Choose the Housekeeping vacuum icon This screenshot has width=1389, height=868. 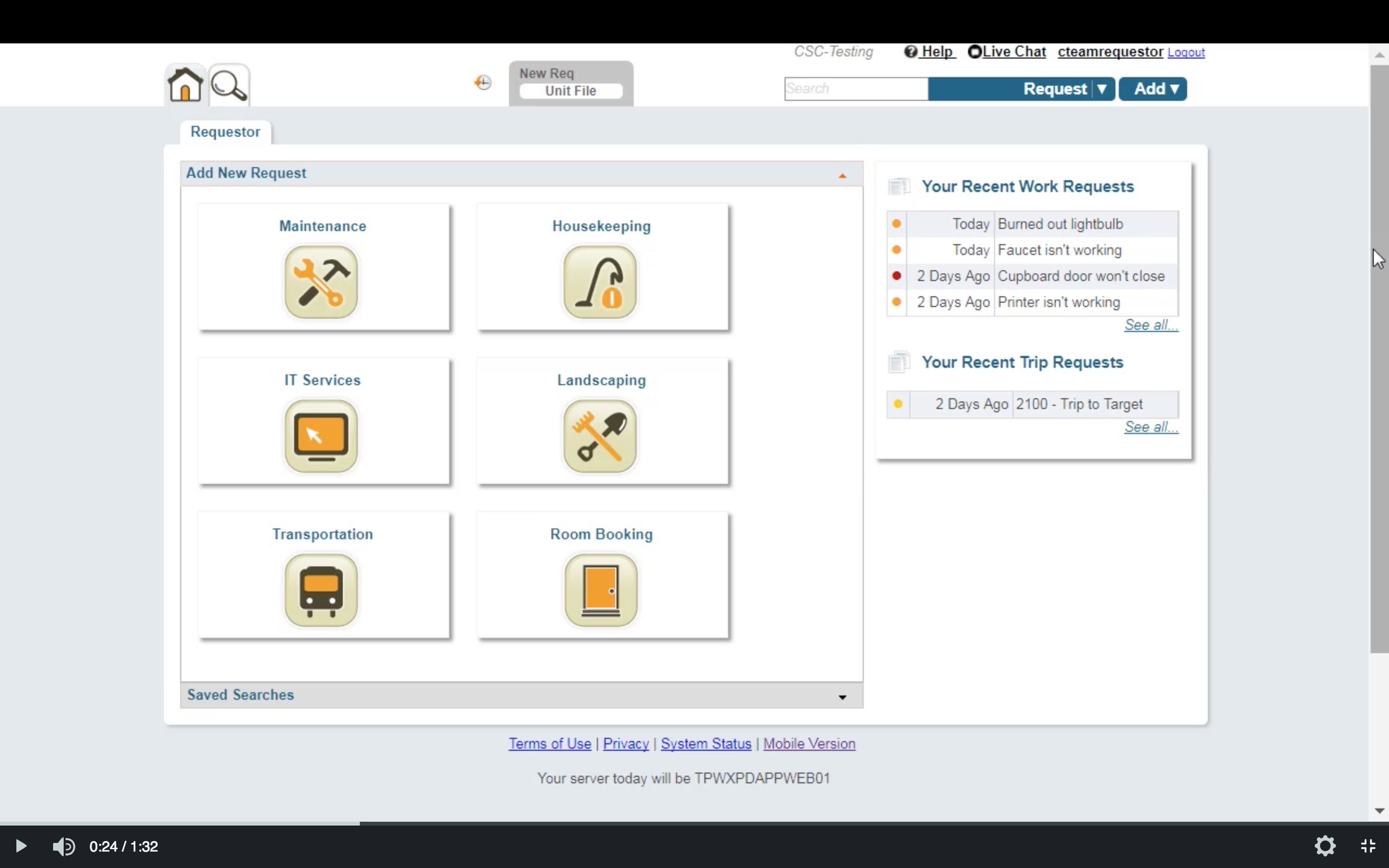pyautogui.click(x=600, y=282)
